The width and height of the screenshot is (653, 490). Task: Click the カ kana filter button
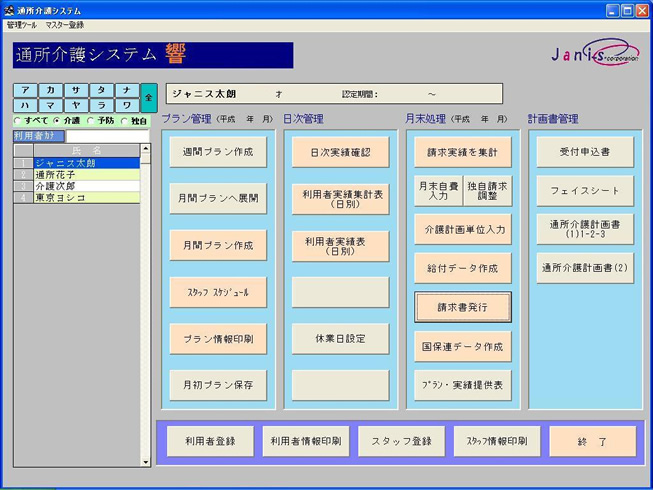[51, 90]
